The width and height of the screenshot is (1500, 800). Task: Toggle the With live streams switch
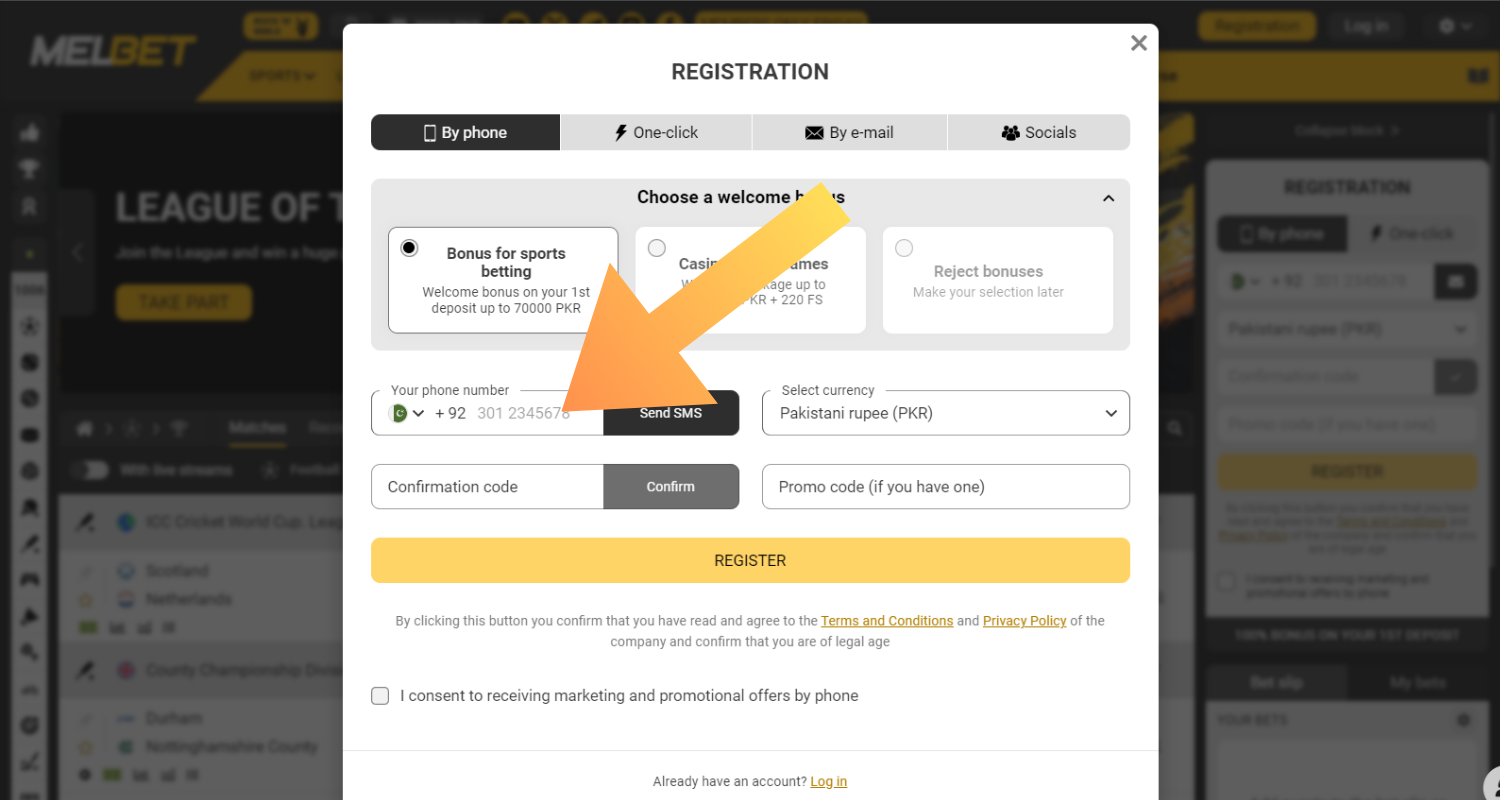click(90, 469)
